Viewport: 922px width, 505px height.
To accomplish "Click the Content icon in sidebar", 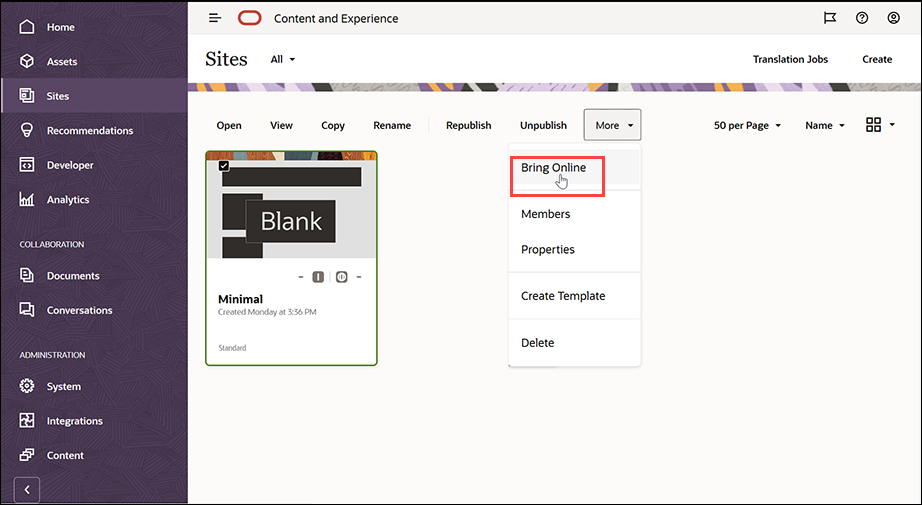I will [x=27, y=455].
